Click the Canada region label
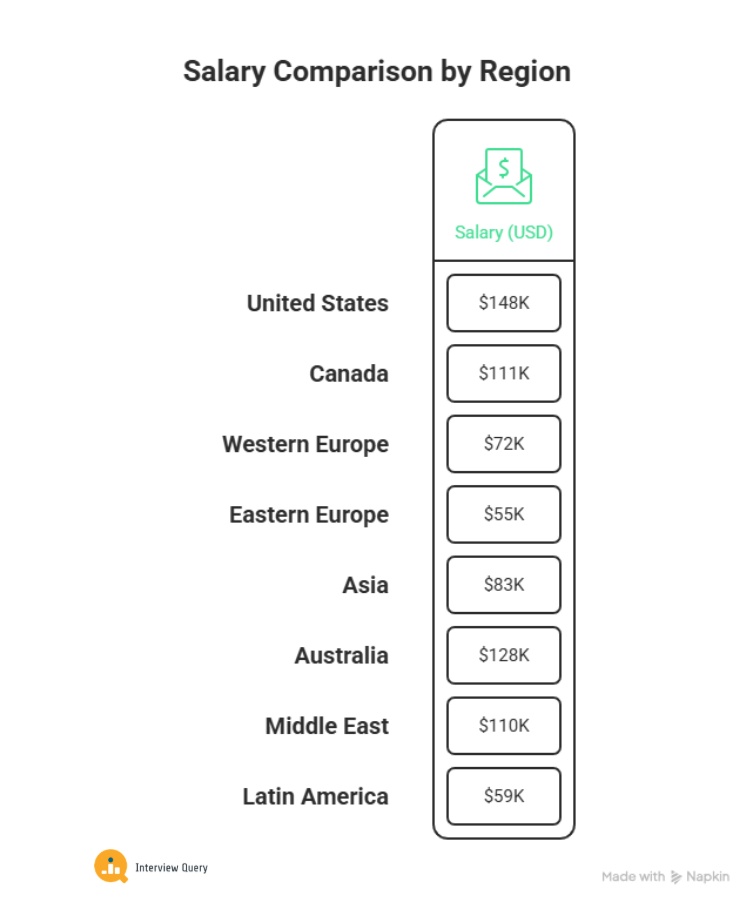Image resolution: width=755 pixels, height=903 pixels. coord(348,374)
